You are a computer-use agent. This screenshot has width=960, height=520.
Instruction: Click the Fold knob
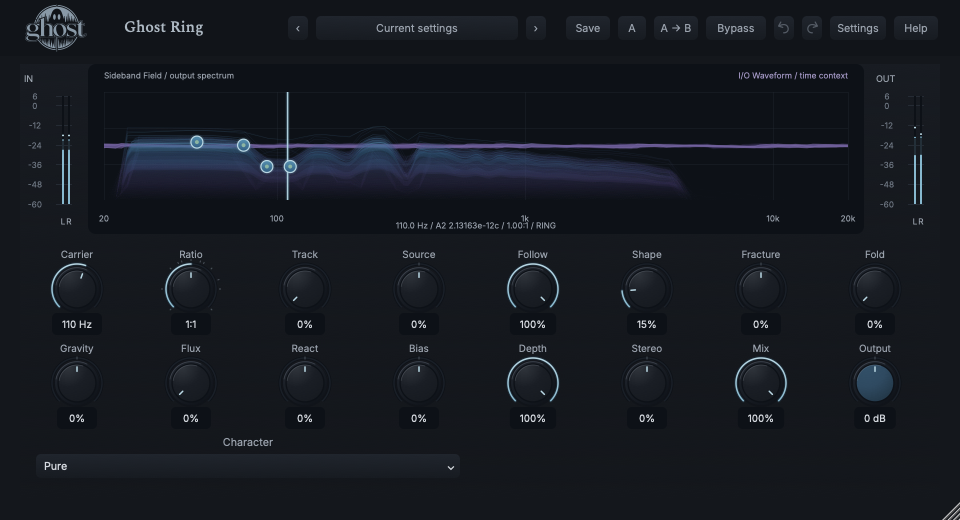pos(874,288)
